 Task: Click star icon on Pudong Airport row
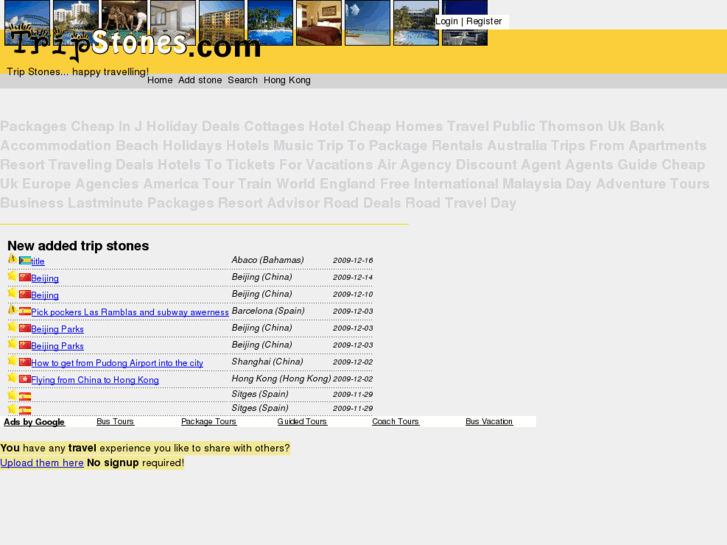13,360
